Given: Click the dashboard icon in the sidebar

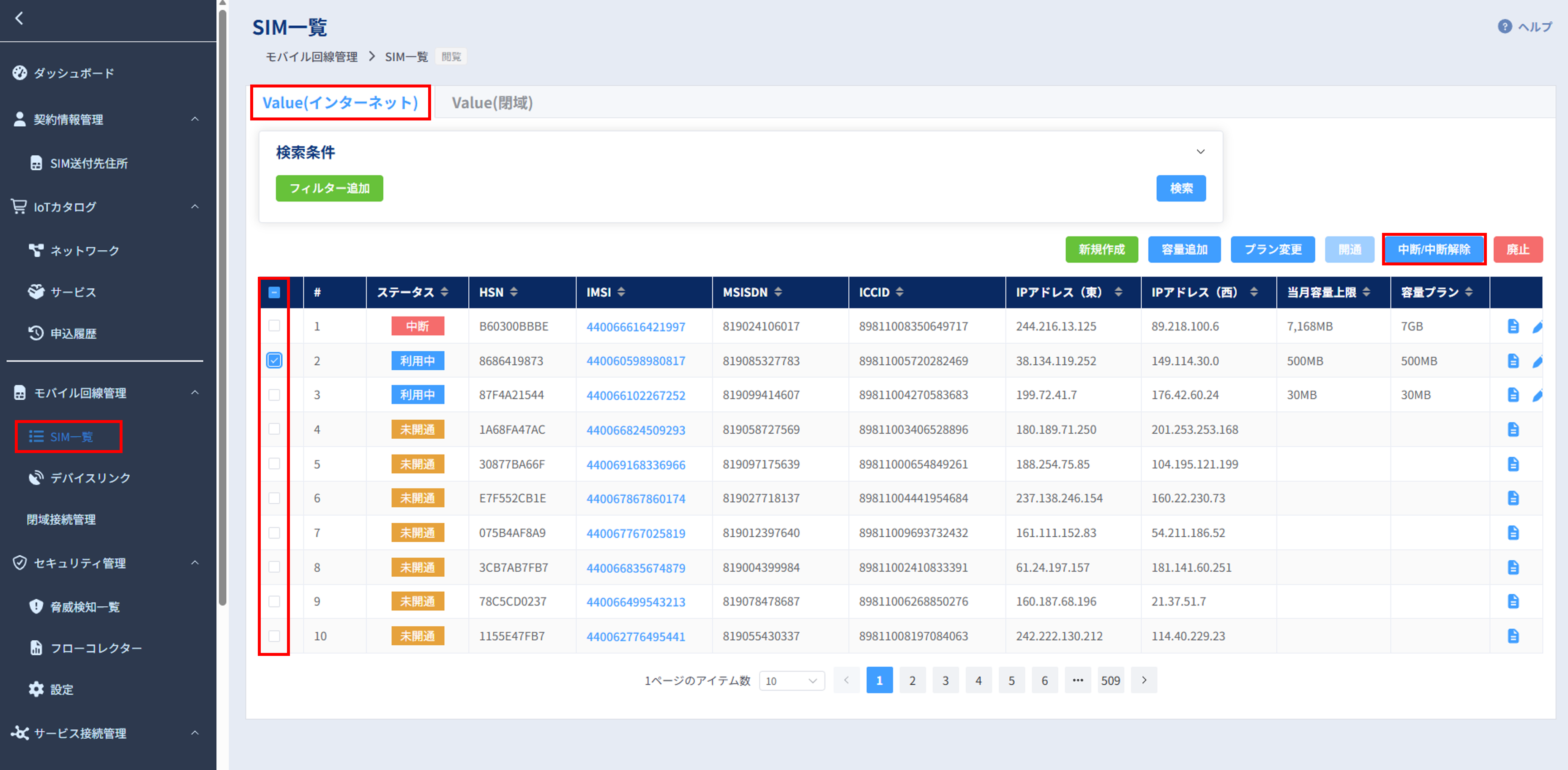Looking at the screenshot, I should 19,73.
